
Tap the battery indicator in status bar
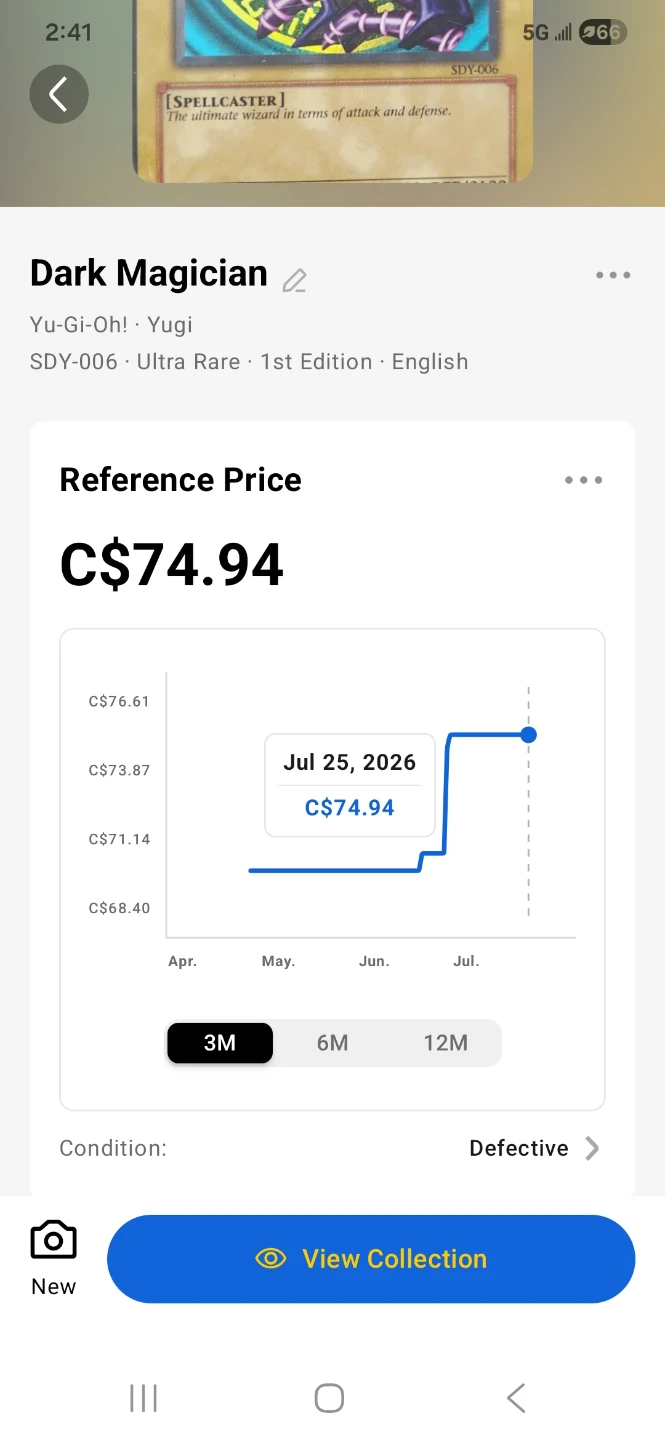(602, 33)
